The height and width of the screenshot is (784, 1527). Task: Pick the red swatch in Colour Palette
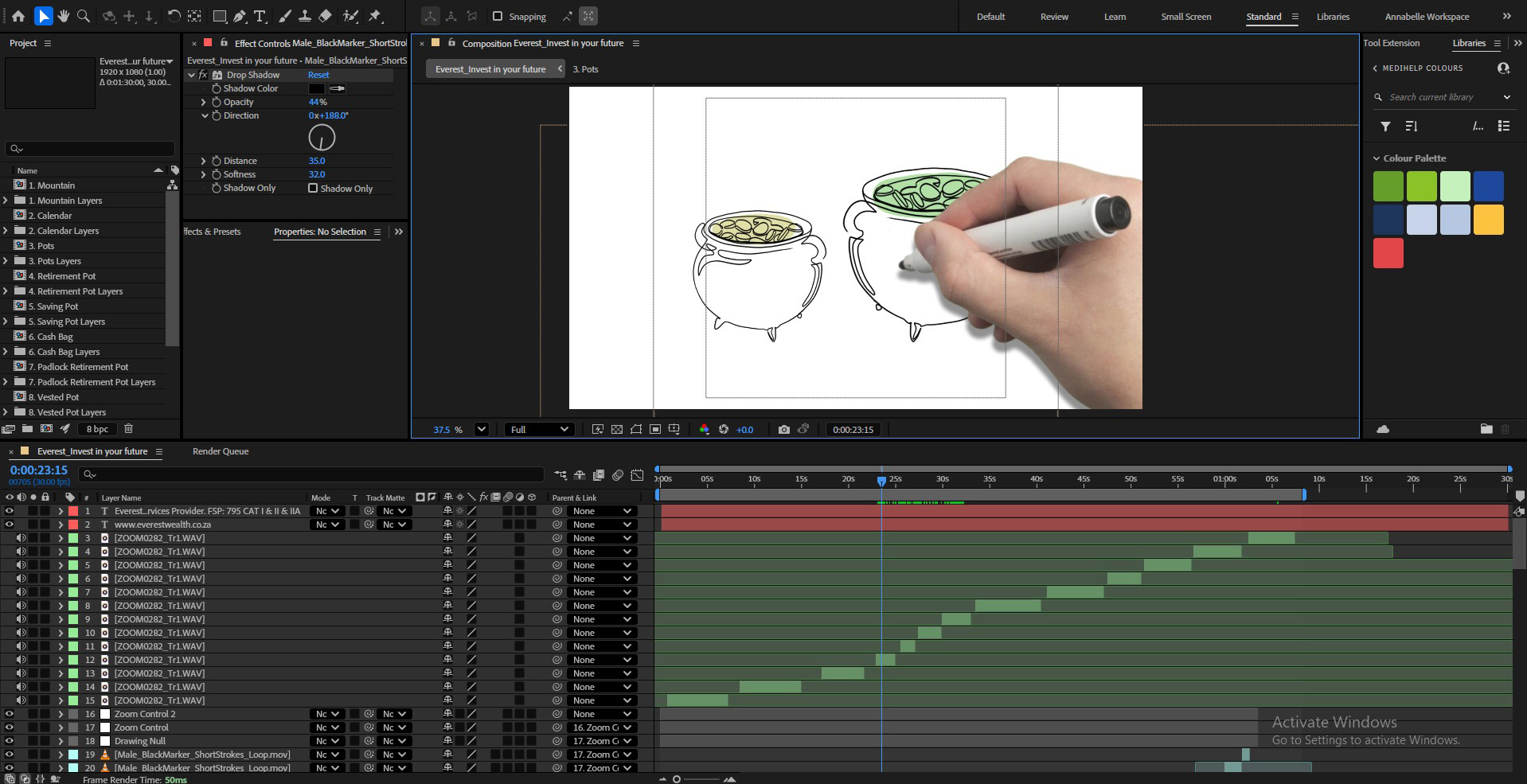pyautogui.click(x=1388, y=253)
